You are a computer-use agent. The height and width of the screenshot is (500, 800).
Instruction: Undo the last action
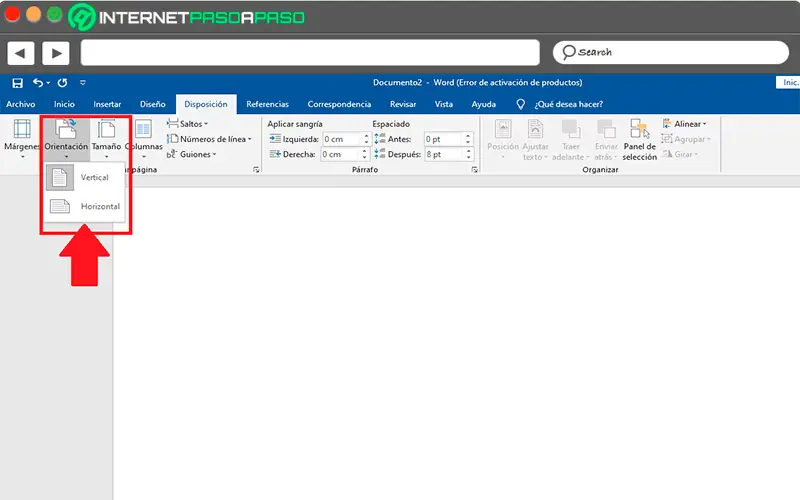[x=38, y=83]
